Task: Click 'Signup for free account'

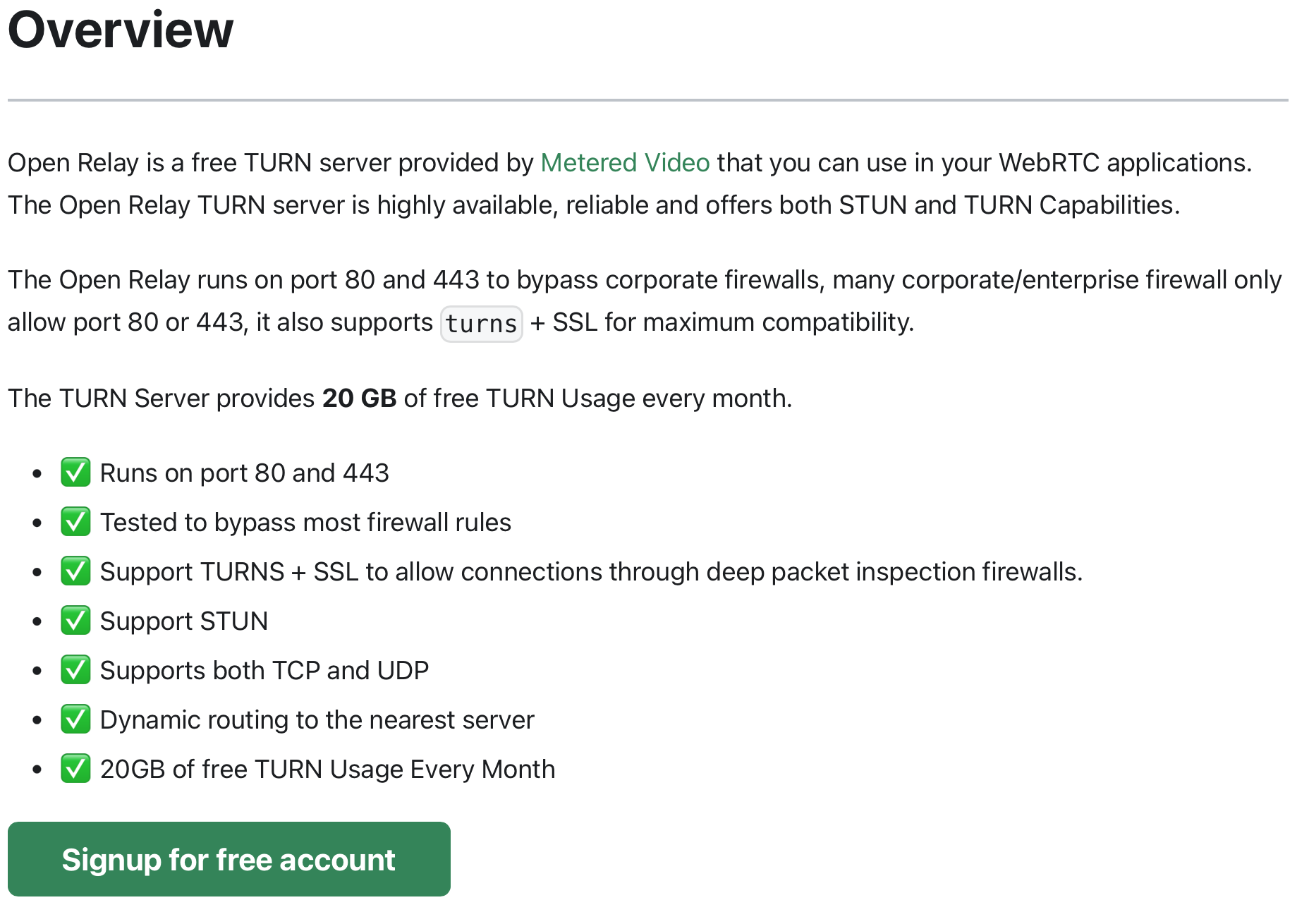Action: point(228,859)
